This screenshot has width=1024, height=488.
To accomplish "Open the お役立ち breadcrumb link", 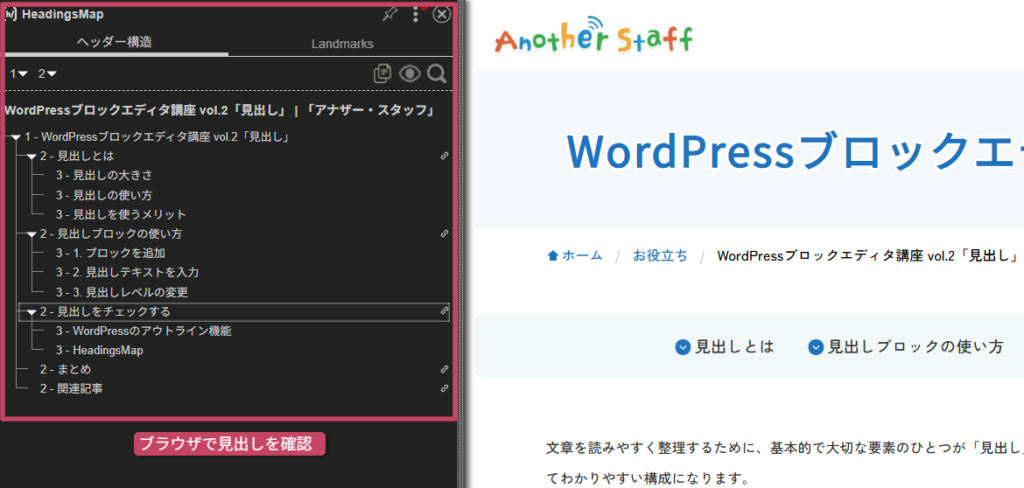I will (x=660, y=255).
